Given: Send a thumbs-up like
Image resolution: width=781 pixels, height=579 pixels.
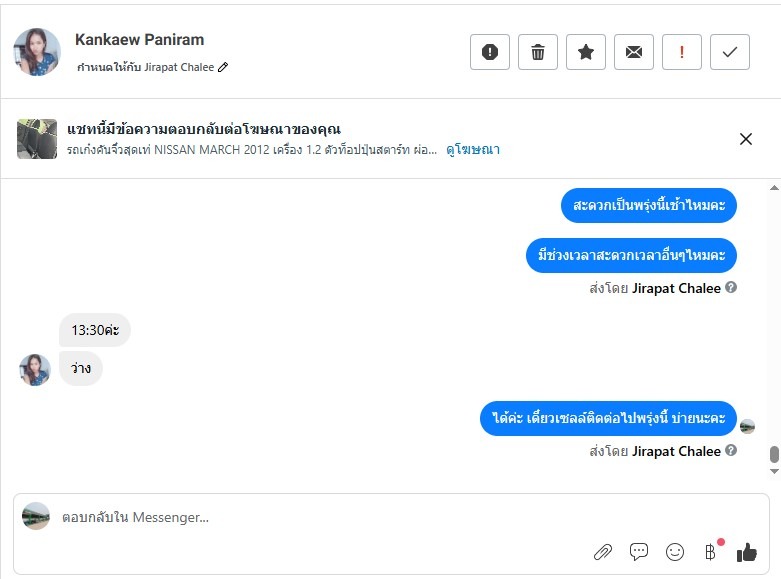Looking at the screenshot, I should click(747, 551).
